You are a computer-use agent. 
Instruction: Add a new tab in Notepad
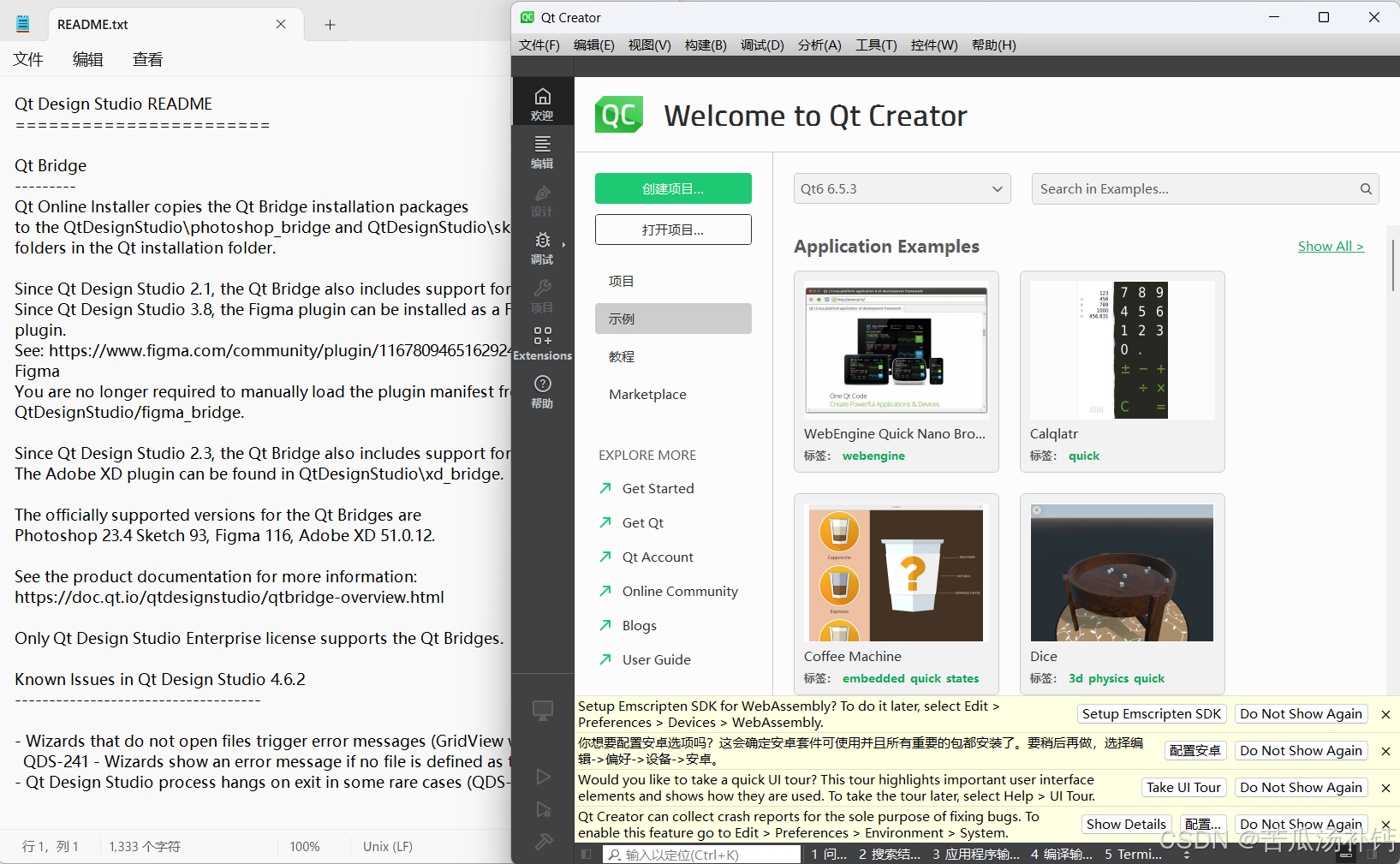pos(330,25)
